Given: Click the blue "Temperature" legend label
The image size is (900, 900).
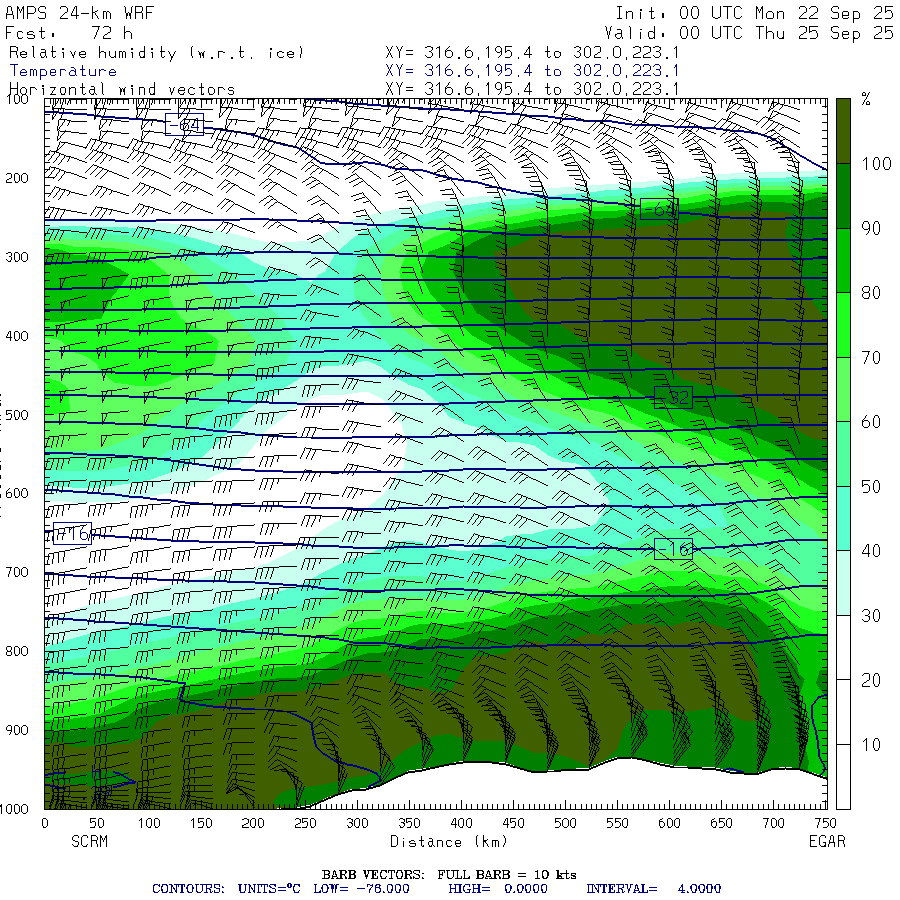Looking at the screenshot, I should tap(63, 71).
